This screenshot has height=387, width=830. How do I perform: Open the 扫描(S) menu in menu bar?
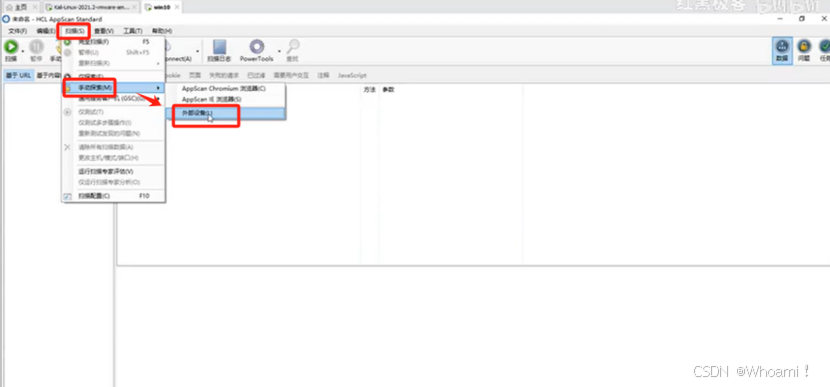[x=74, y=31]
